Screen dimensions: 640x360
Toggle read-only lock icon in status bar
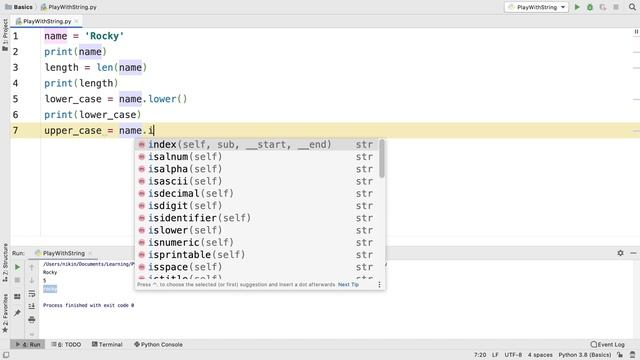coord(620,355)
